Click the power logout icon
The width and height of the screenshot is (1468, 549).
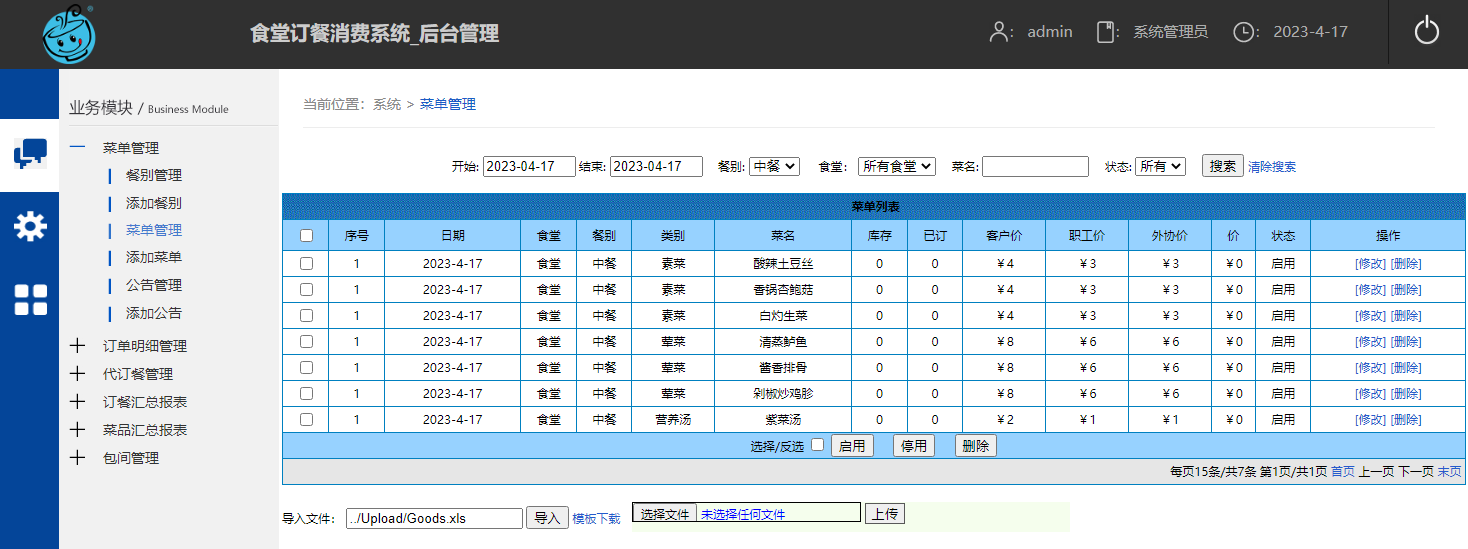1427,31
